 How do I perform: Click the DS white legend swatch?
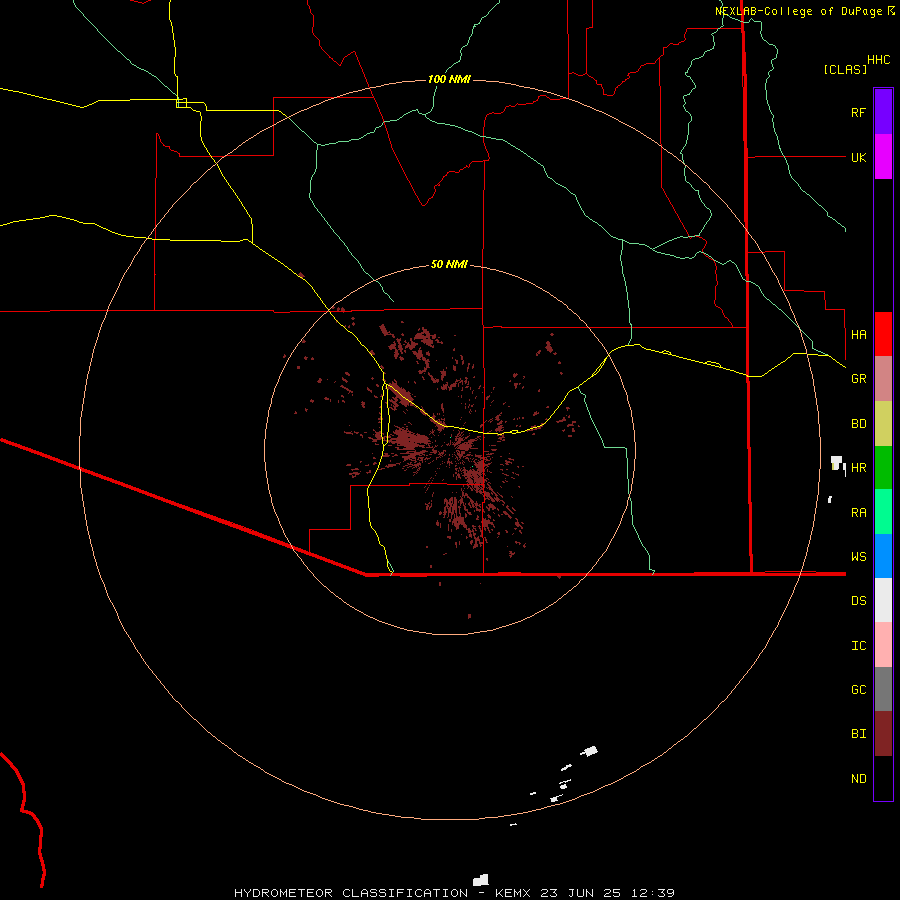pos(883,600)
